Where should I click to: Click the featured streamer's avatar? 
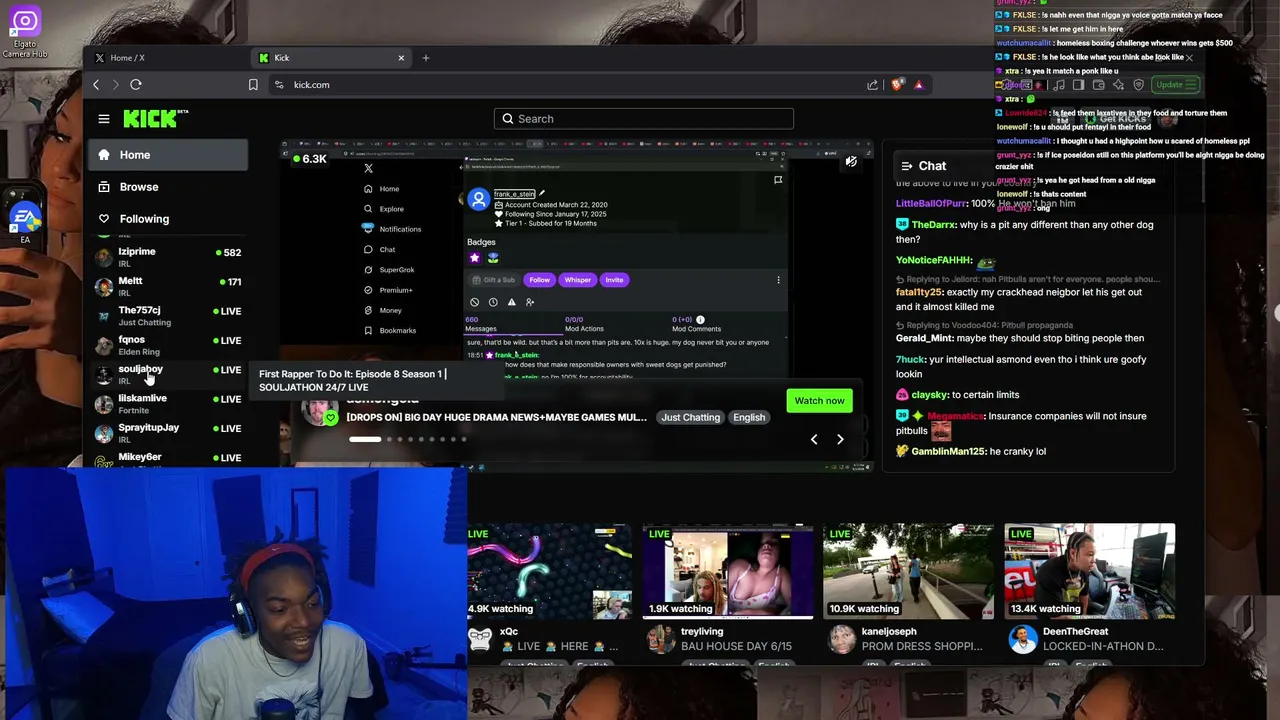pyautogui.click(x=321, y=412)
